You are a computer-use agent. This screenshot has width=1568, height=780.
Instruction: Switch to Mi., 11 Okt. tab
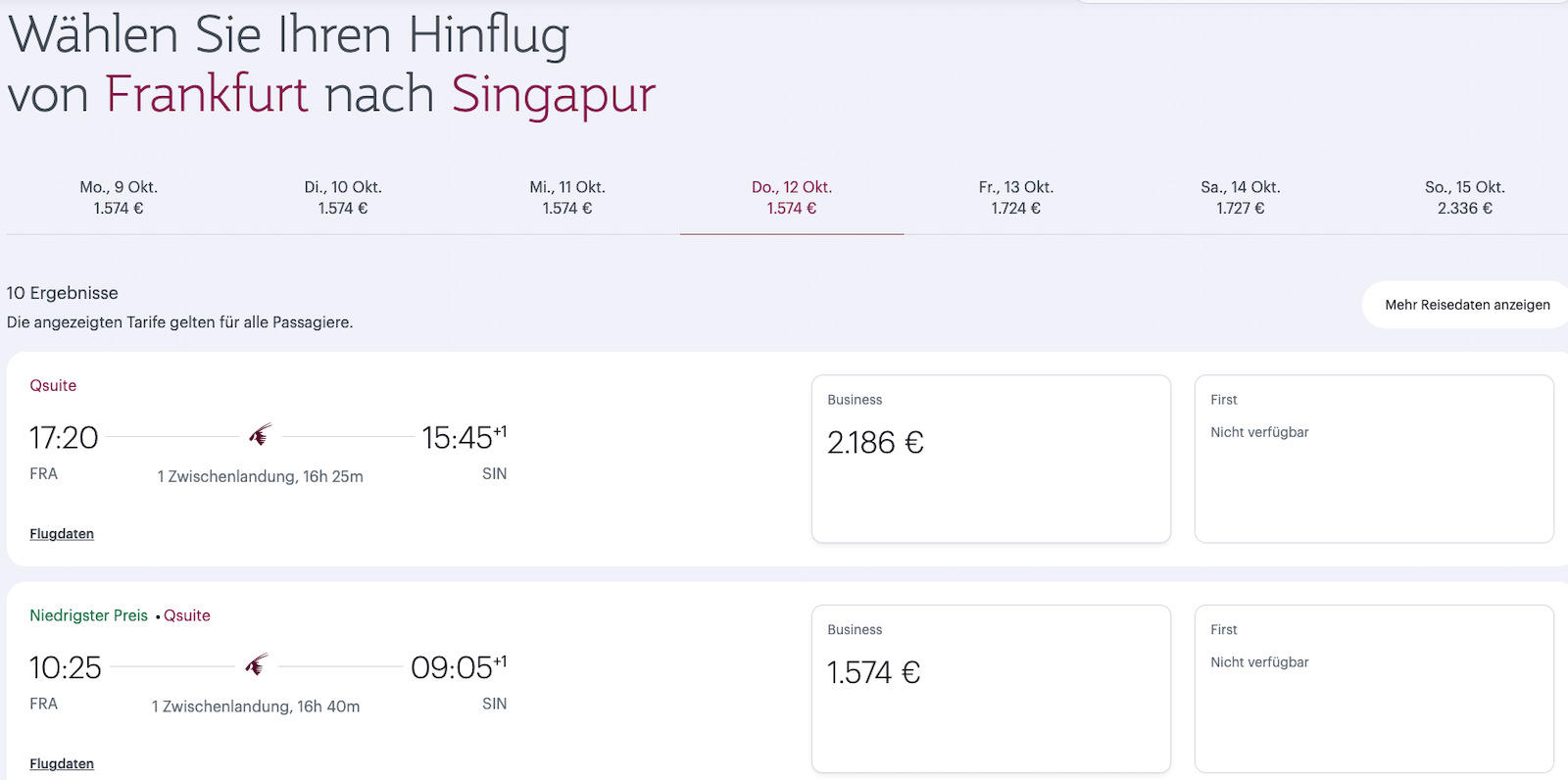coord(567,198)
